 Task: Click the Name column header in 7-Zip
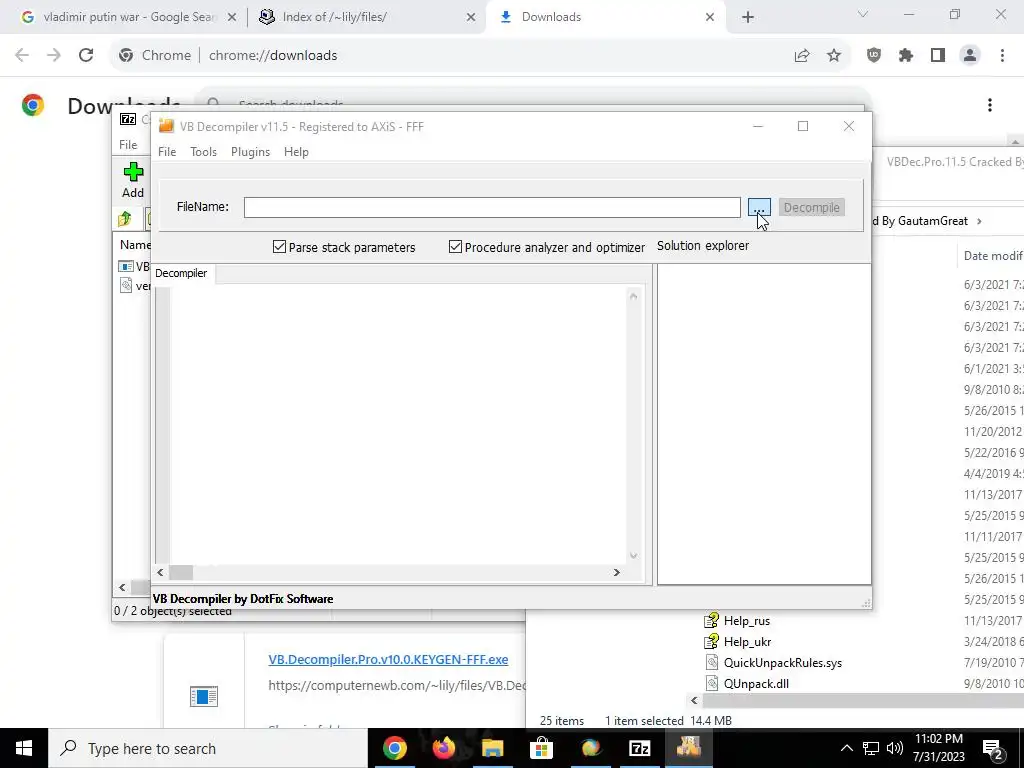[135, 245]
